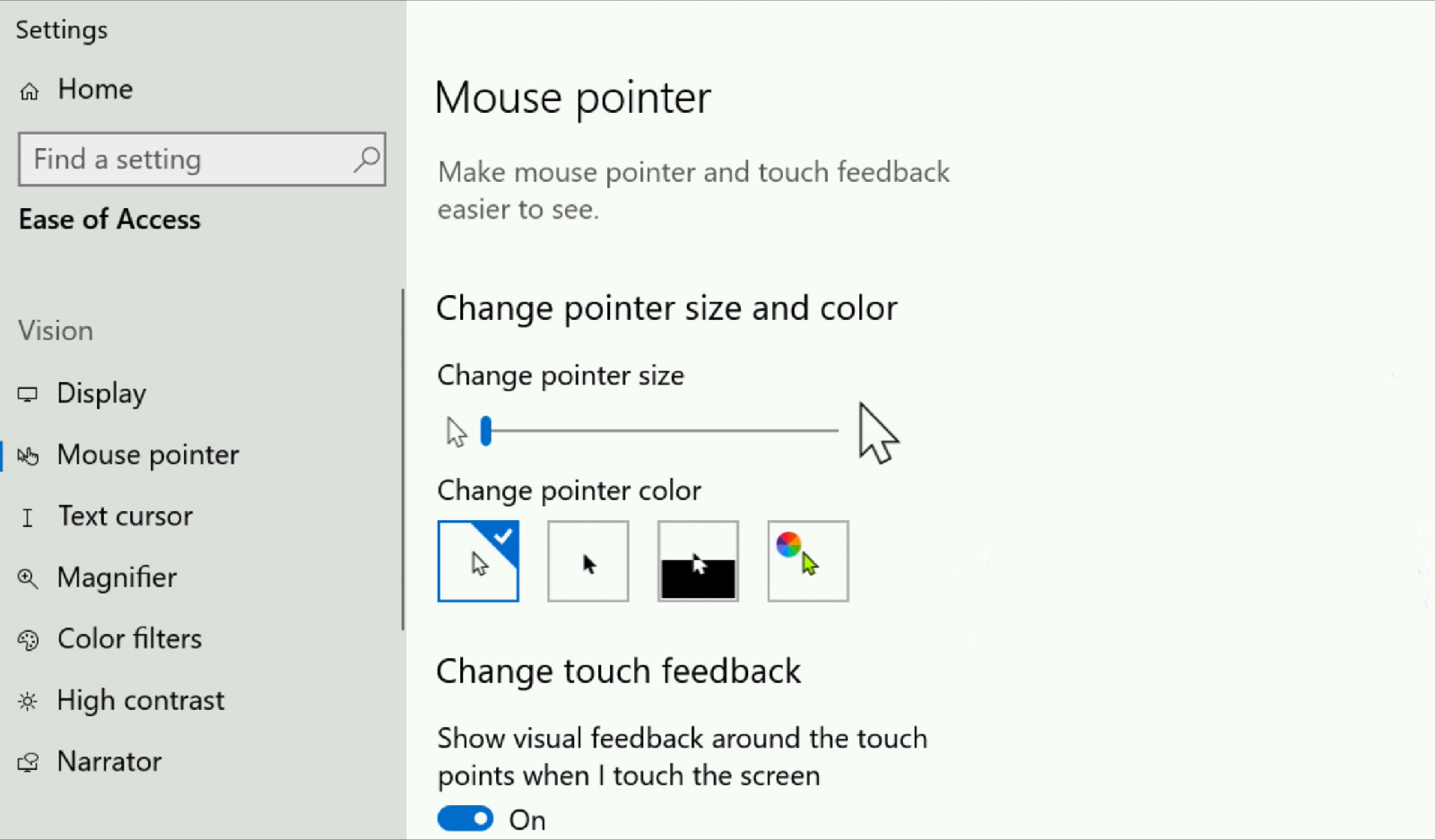Turn off the touch visual feedback toggle
This screenshot has height=840, width=1435.
(x=465, y=818)
